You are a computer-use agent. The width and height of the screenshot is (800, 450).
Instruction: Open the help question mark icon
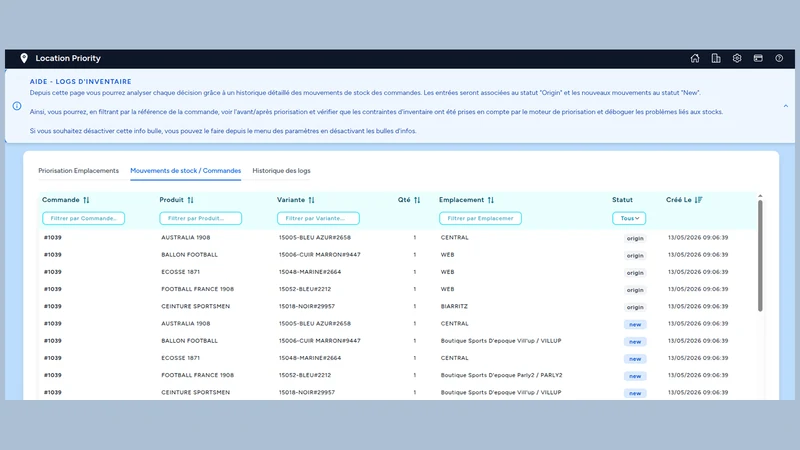779,58
